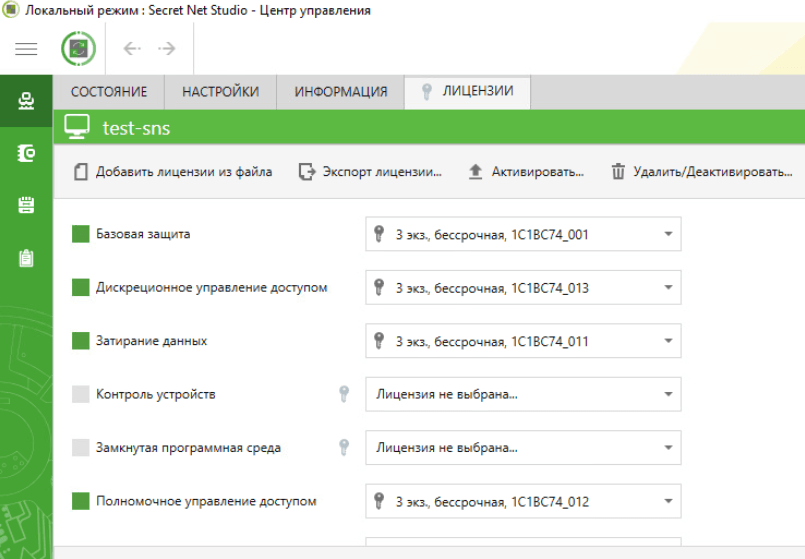Expand the Базовая защита license dropdown
The width and height of the screenshot is (805, 559).
pos(667,234)
